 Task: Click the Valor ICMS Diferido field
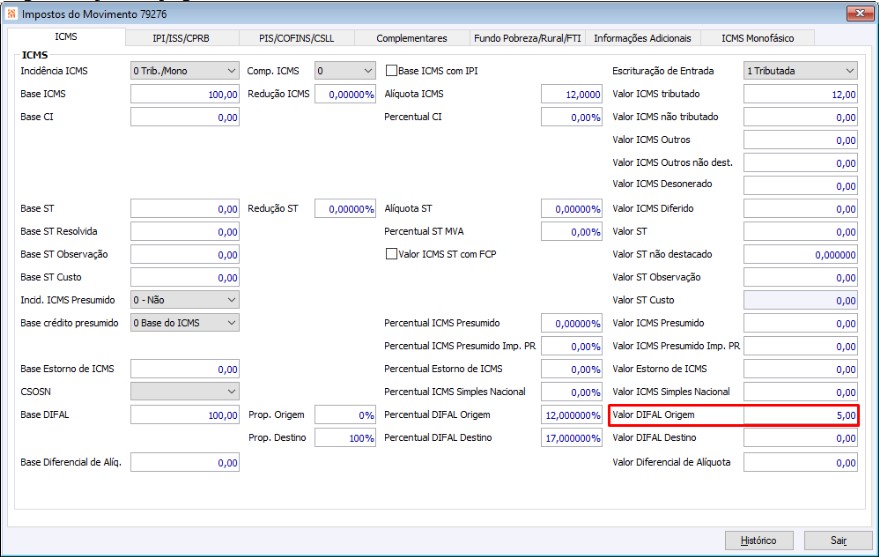point(801,208)
